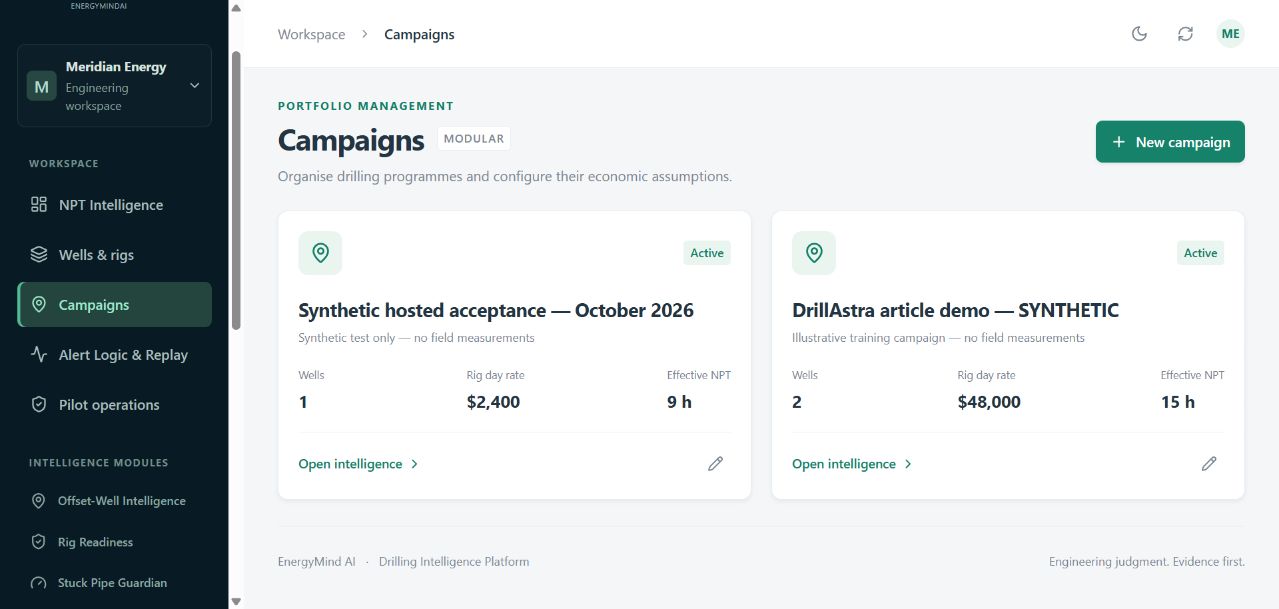Click the title Synthetic hosted acceptance — October 2026
The width and height of the screenshot is (1279, 609).
496,310
